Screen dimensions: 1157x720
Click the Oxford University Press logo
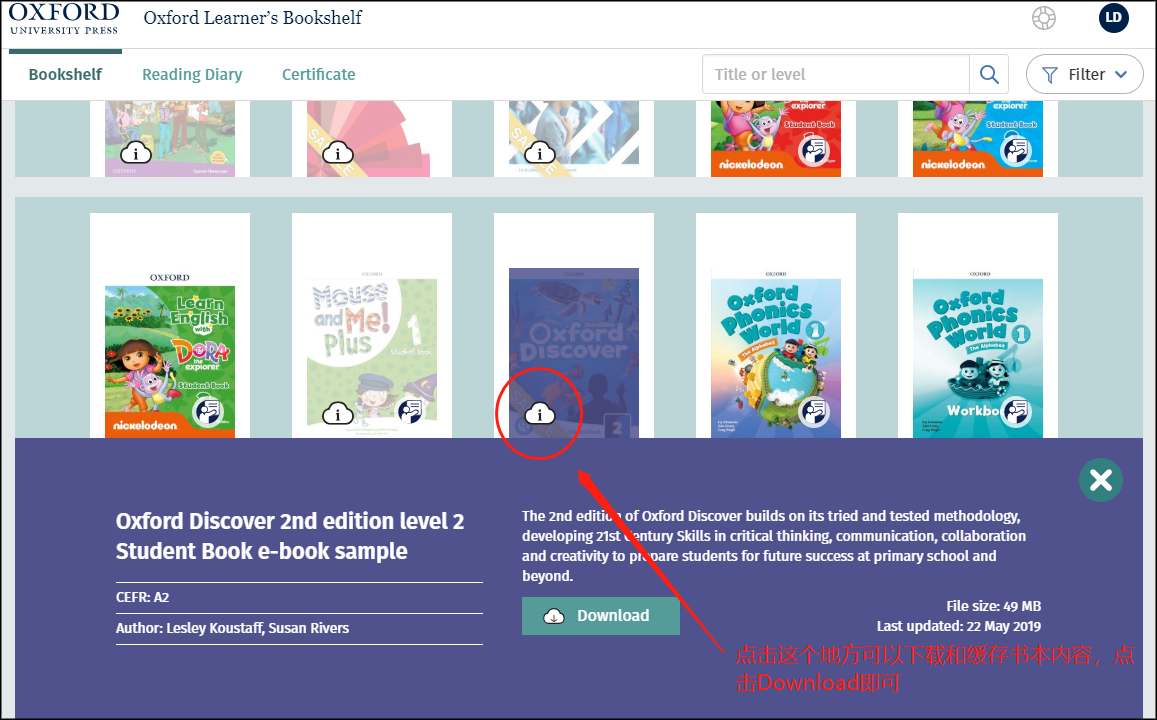pos(63,18)
